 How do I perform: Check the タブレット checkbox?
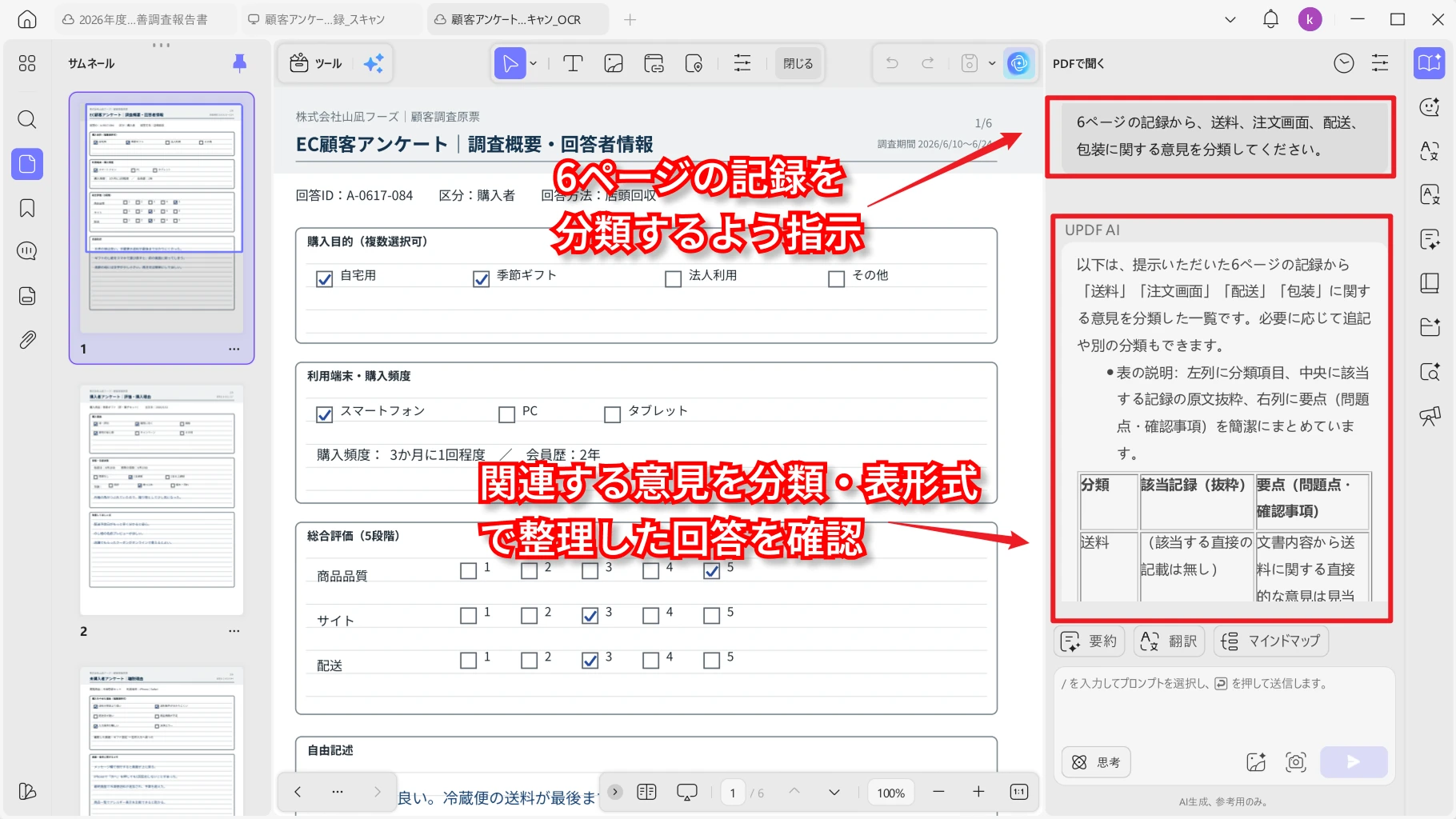coord(612,414)
